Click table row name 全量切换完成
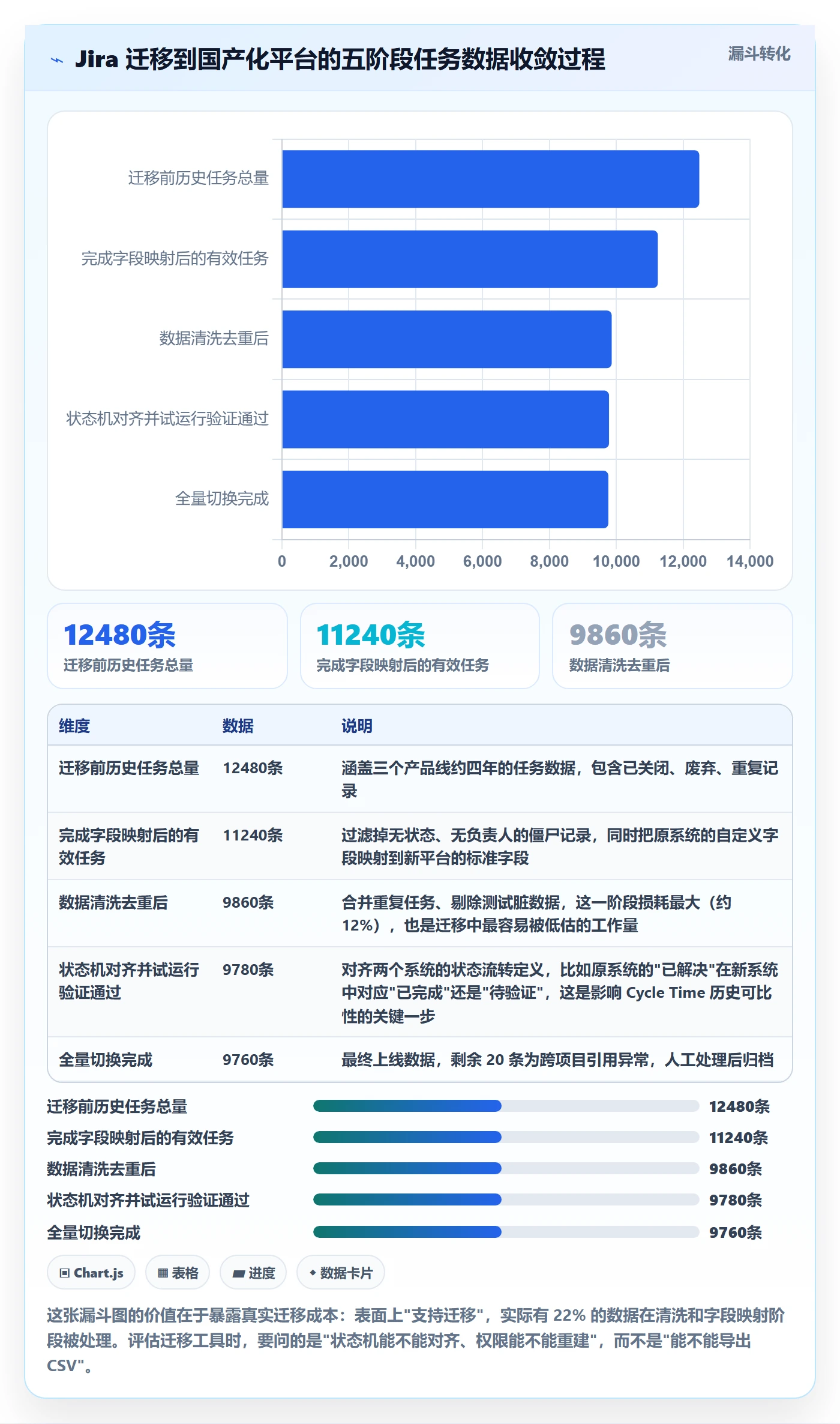Viewport: 840px width, 1424px height. click(106, 1060)
